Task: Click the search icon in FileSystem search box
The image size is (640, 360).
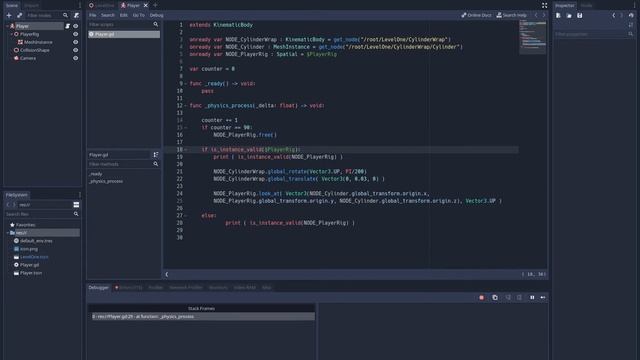Action: (76, 214)
